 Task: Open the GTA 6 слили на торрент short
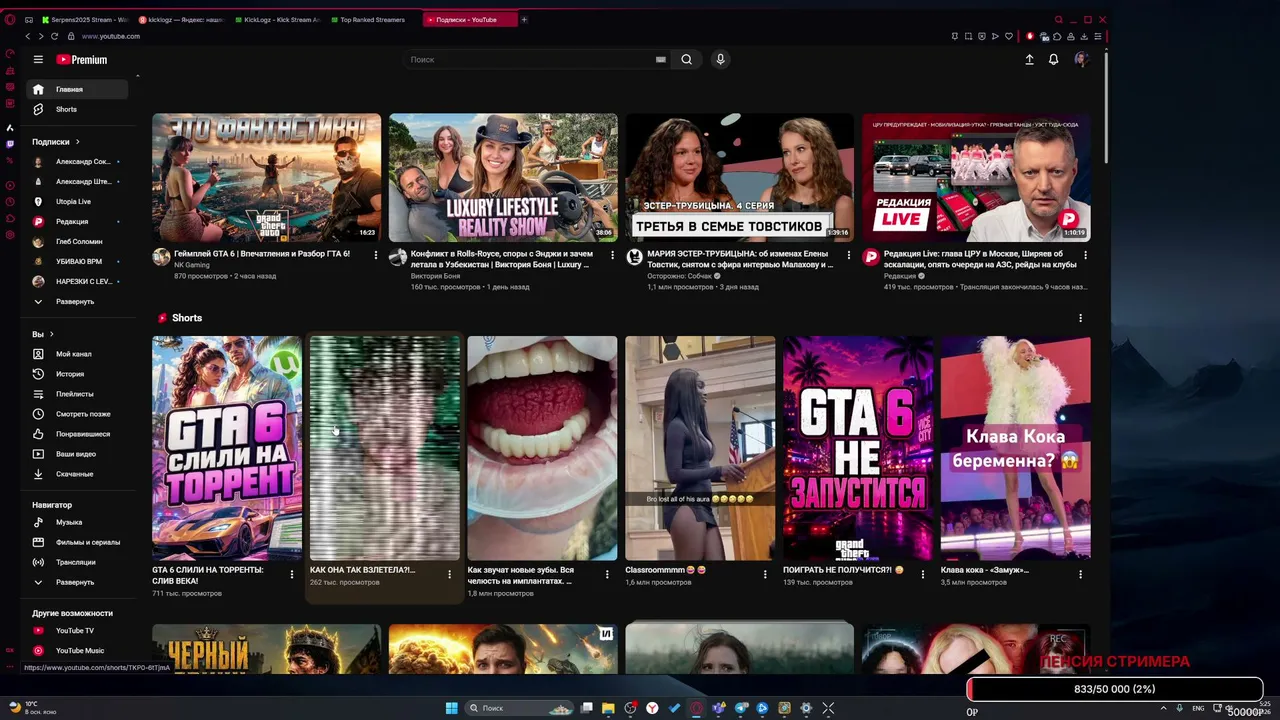tap(227, 448)
